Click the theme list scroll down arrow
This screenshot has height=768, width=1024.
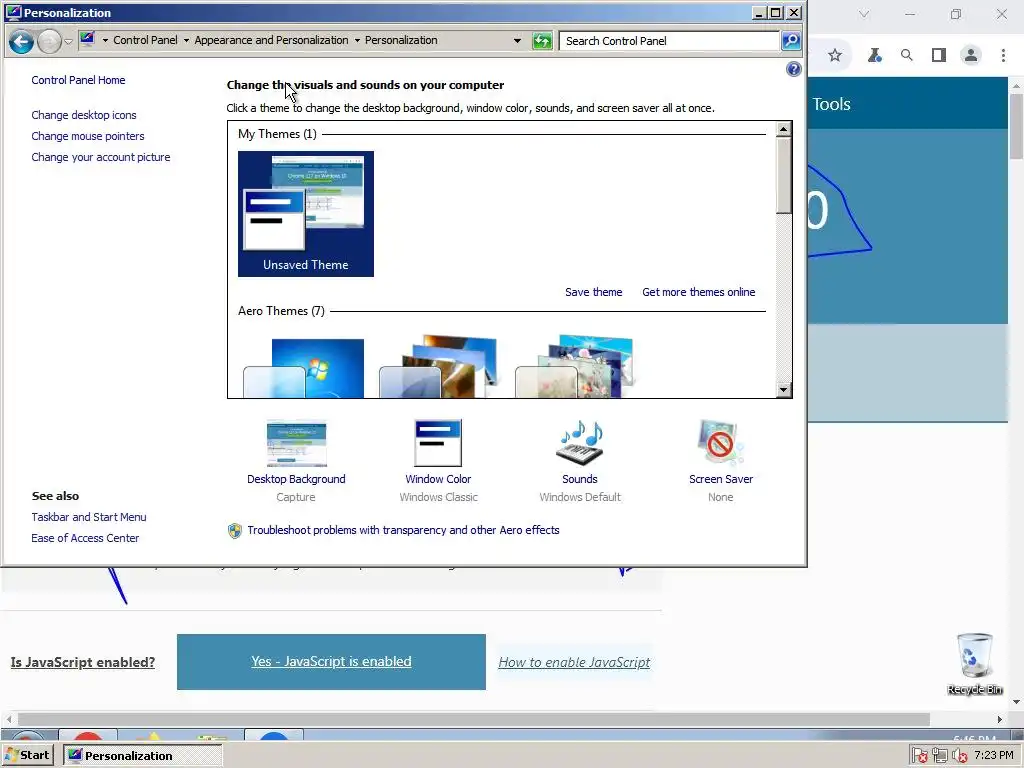[784, 390]
